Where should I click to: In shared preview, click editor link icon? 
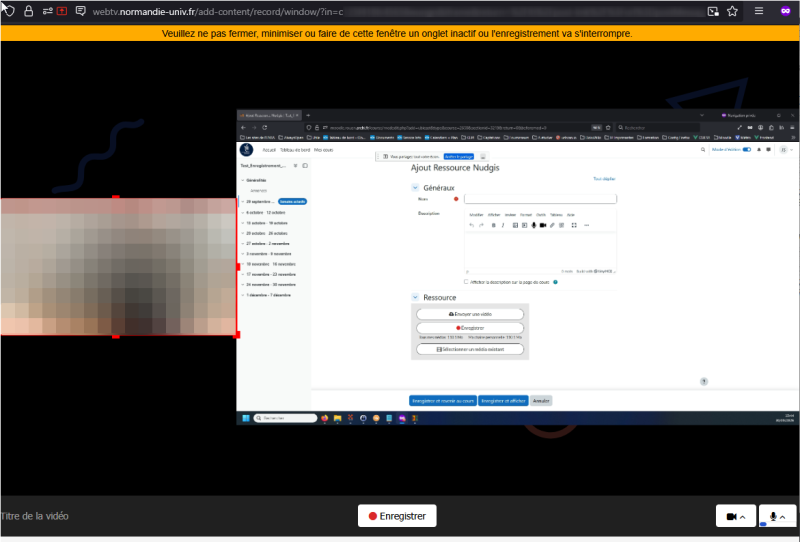(x=552, y=225)
